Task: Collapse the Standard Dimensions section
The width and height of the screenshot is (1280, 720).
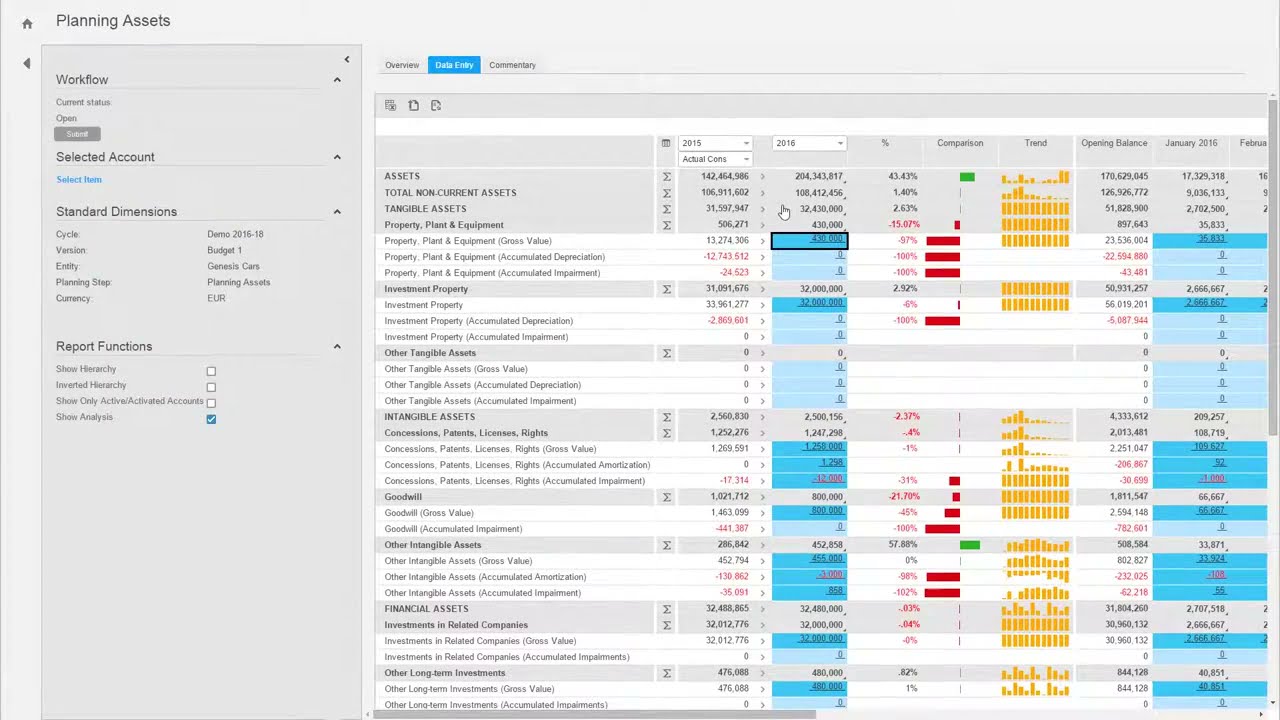Action: pos(337,212)
